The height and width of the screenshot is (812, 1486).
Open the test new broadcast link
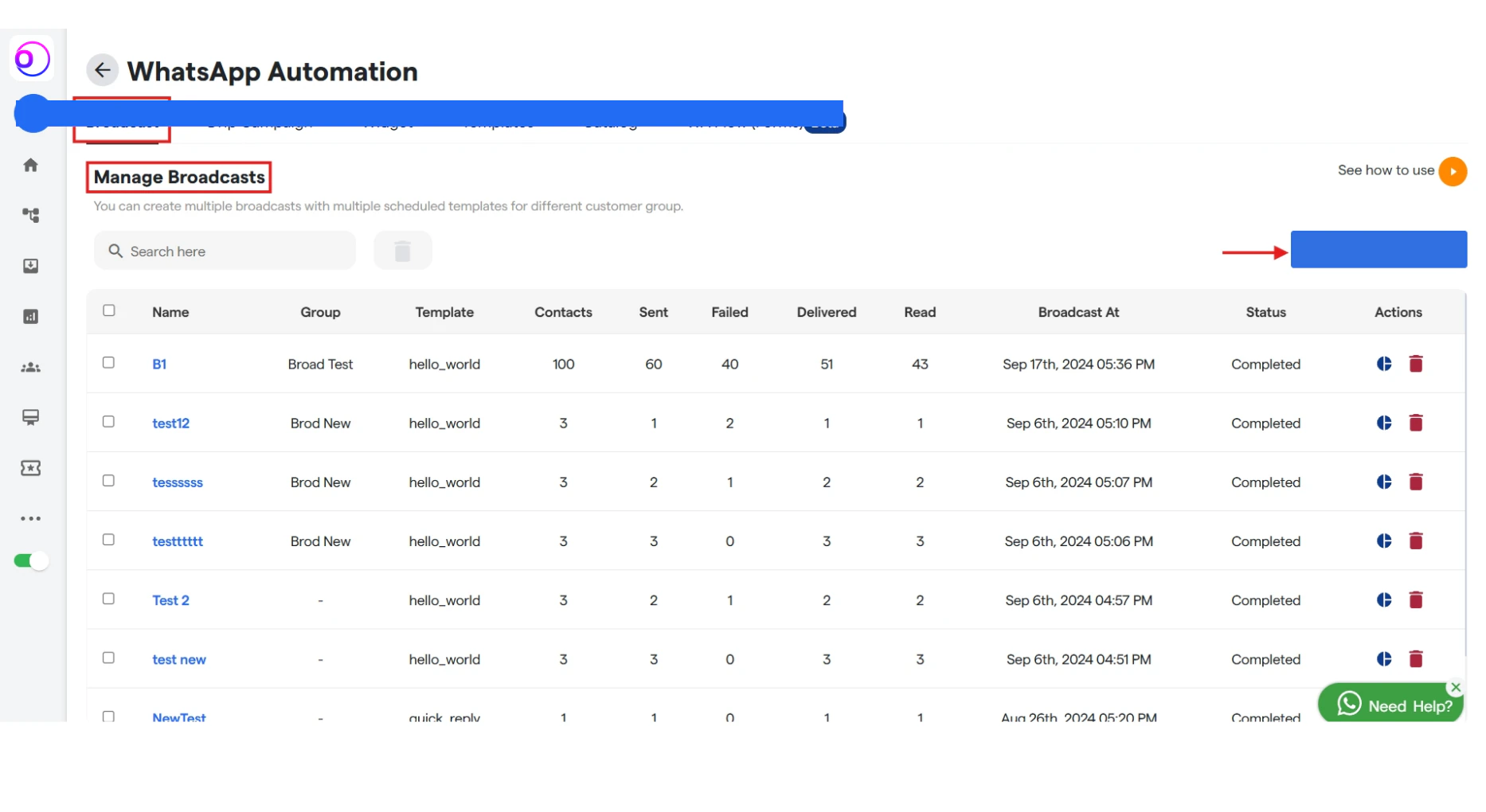point(179,659)
